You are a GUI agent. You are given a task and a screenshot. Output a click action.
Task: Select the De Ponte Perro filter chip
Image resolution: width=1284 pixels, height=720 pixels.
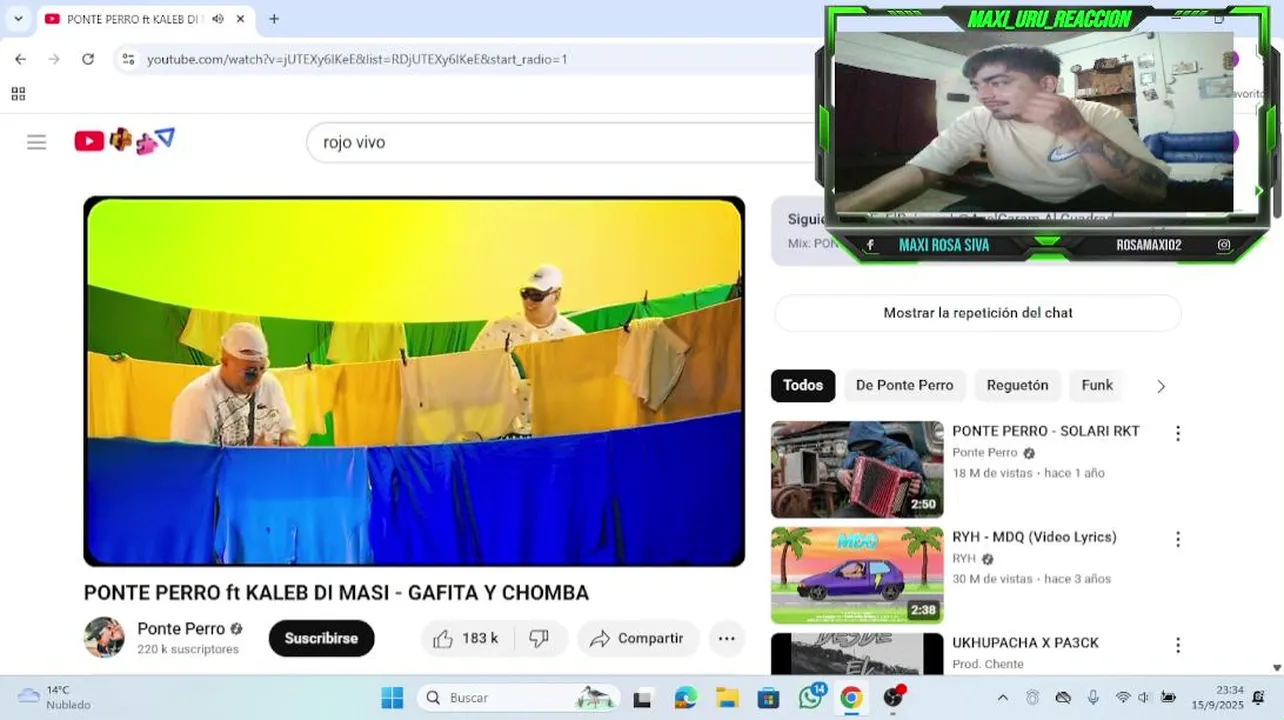[905, 385]
